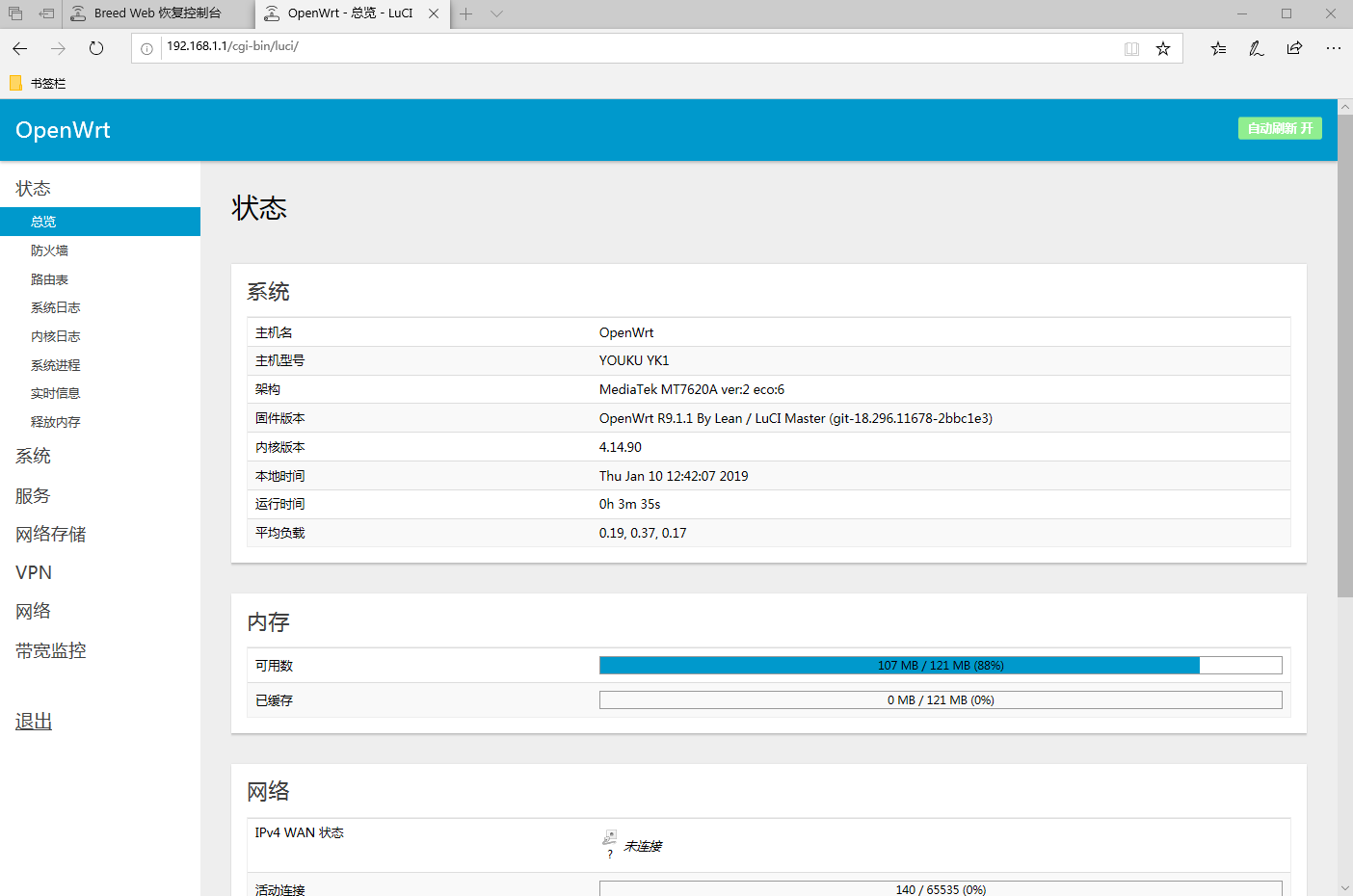The image size is (1353, 896).
Task: Click the share icon in toolbar
Action: tap(1294, 48)
